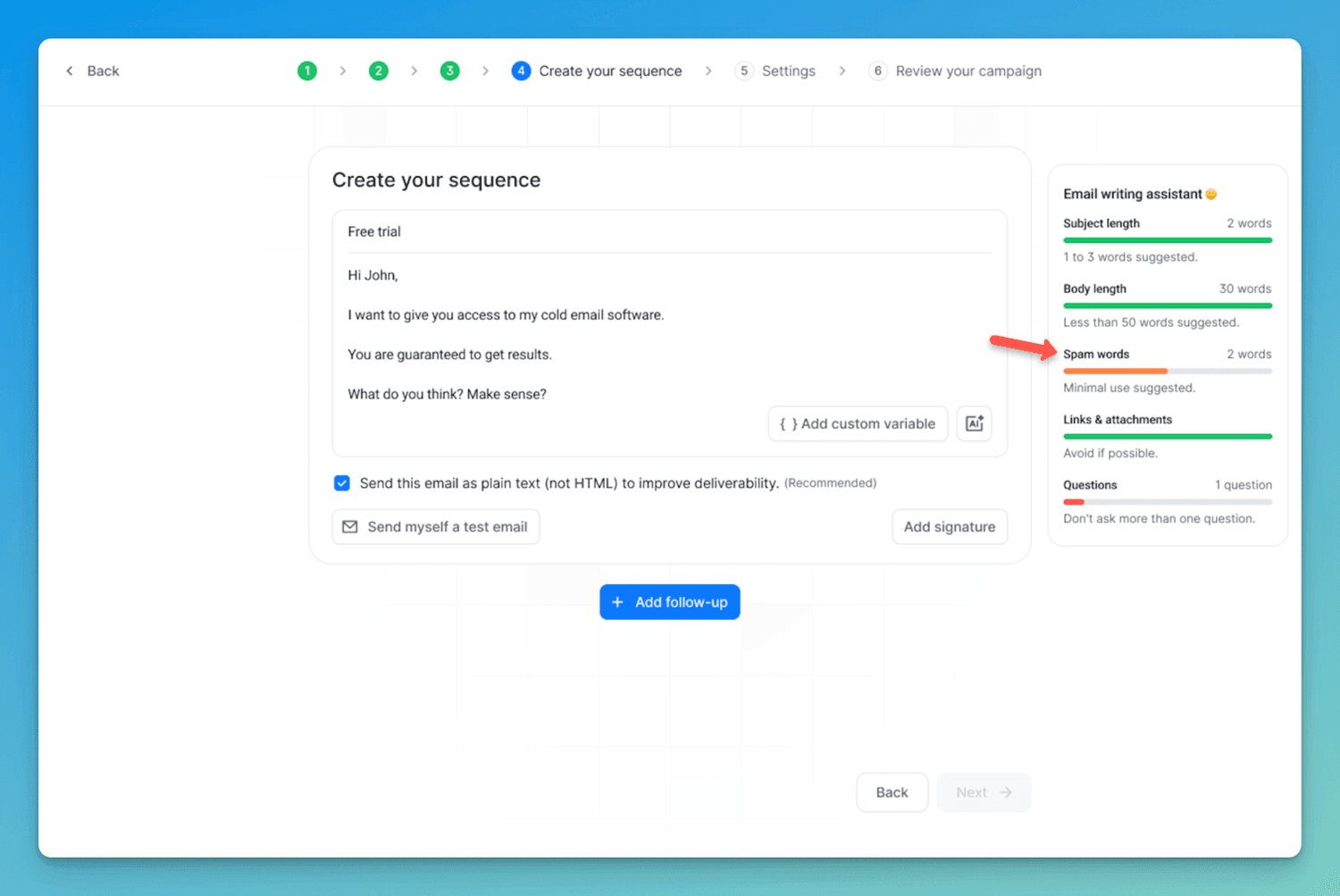This screenshot has height=896, width=1340.
Task: Click the AI writing icon button
Action: 974,423
